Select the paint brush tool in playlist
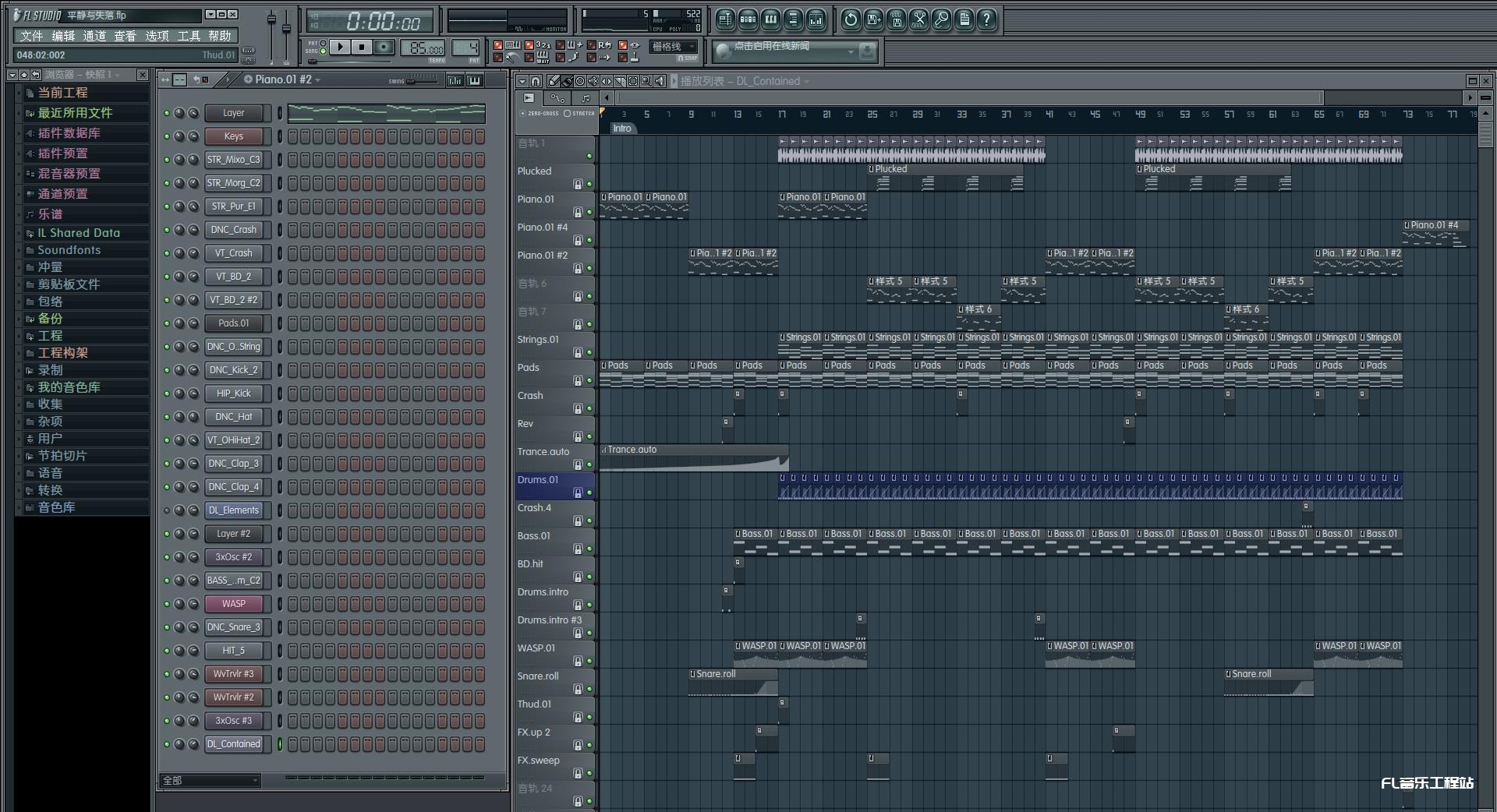 567,81
